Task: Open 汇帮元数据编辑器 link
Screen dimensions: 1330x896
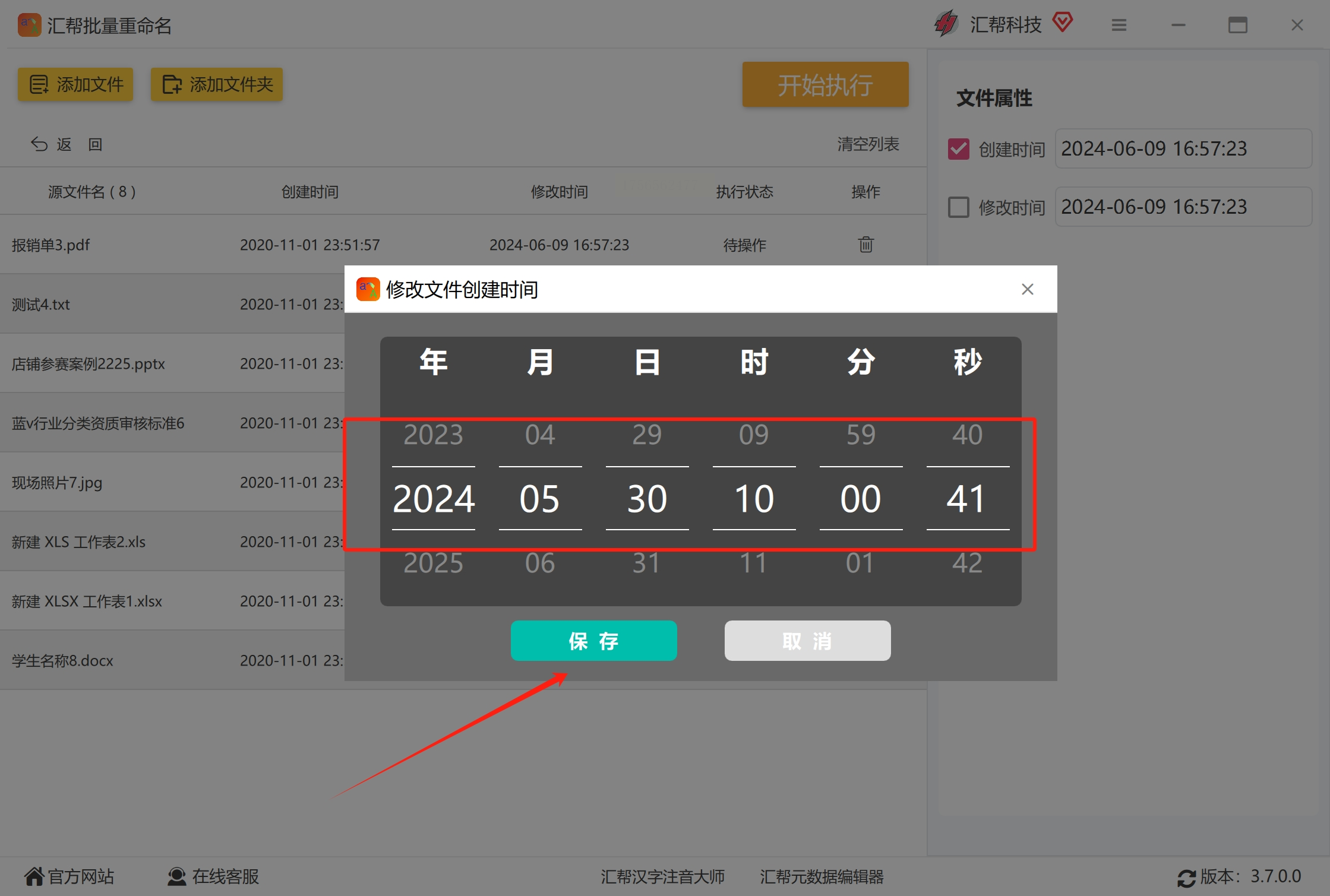Action: (x=822, y=876)
